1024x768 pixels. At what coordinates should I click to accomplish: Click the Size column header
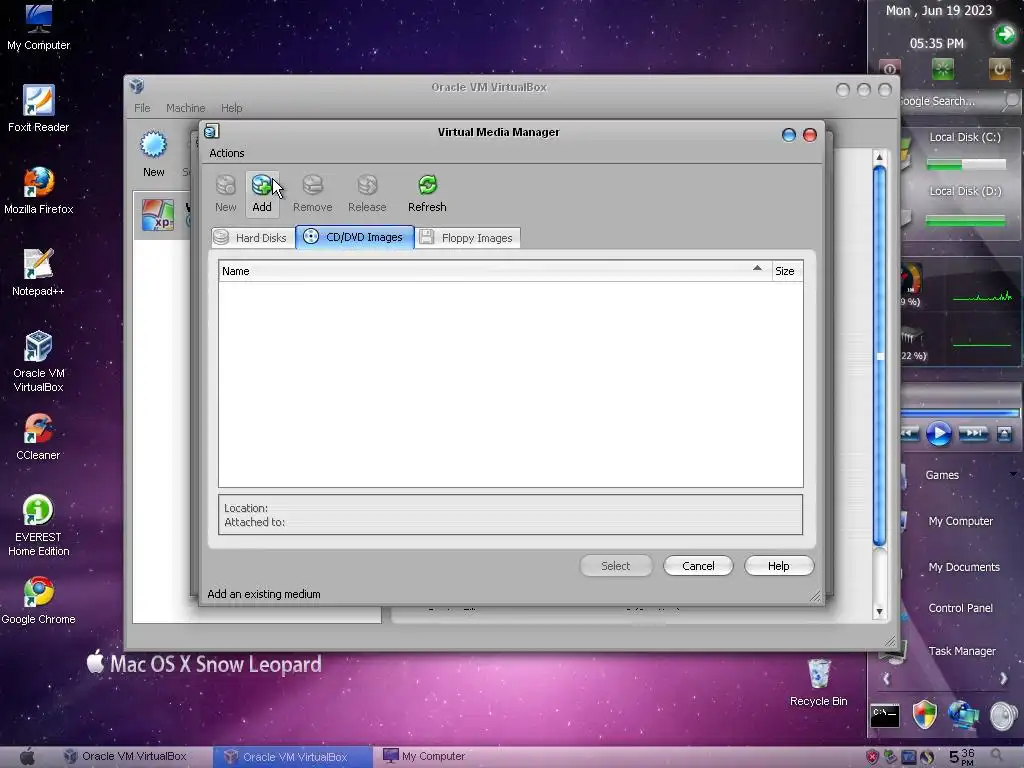tap(786, 271)
